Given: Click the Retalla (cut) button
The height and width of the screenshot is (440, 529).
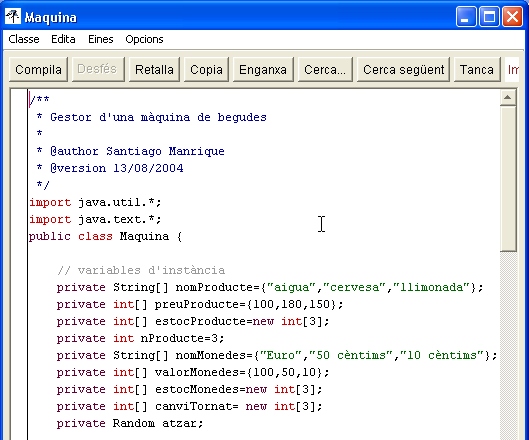Looking at the screenshot, I should (154, 70).
